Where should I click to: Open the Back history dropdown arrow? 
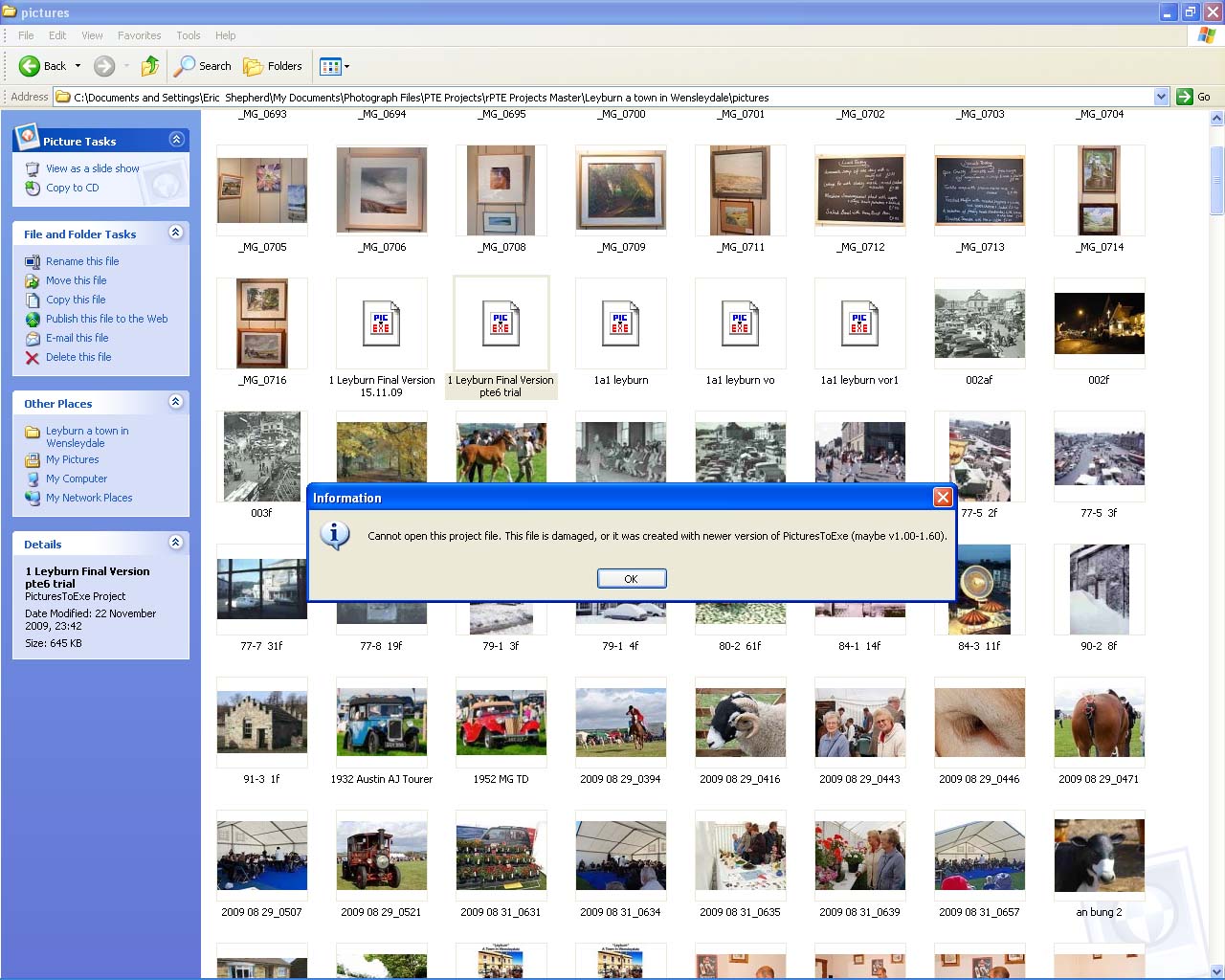[78, 66]
